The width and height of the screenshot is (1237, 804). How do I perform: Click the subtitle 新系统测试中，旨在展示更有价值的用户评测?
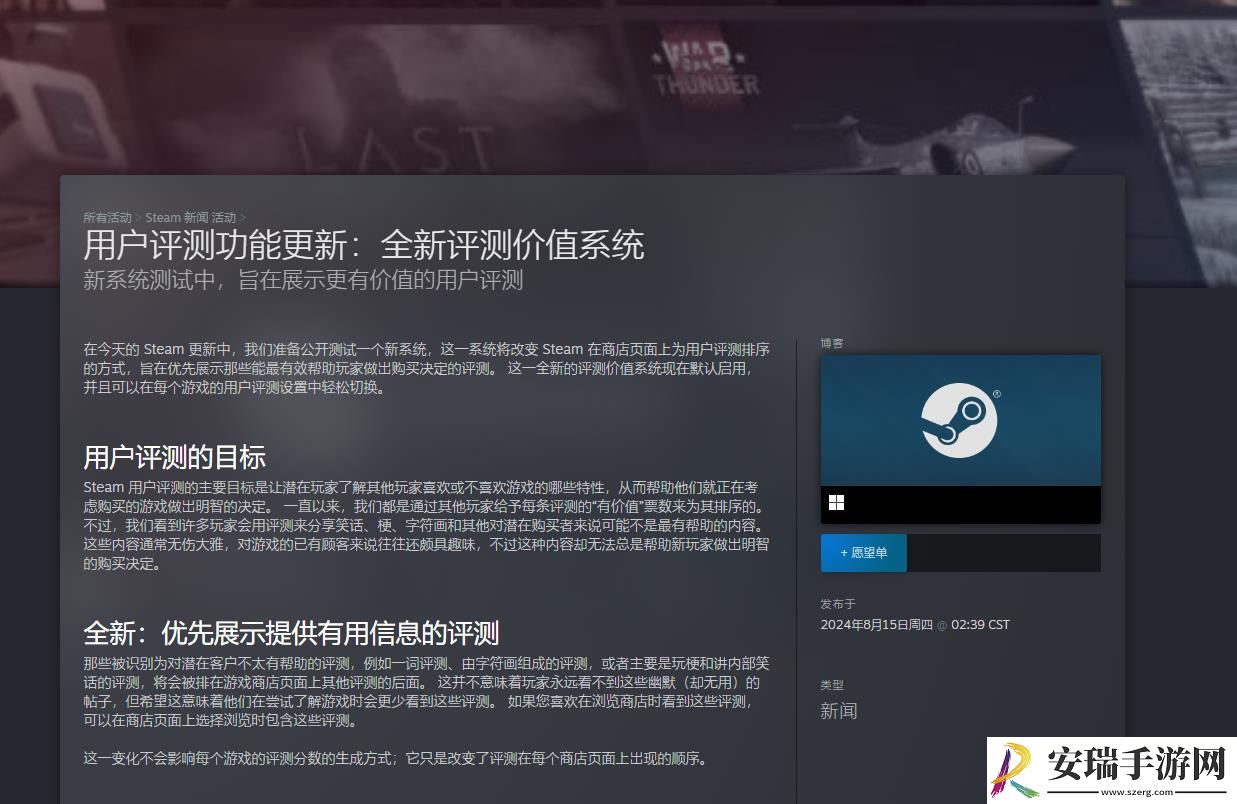point(303,280)
